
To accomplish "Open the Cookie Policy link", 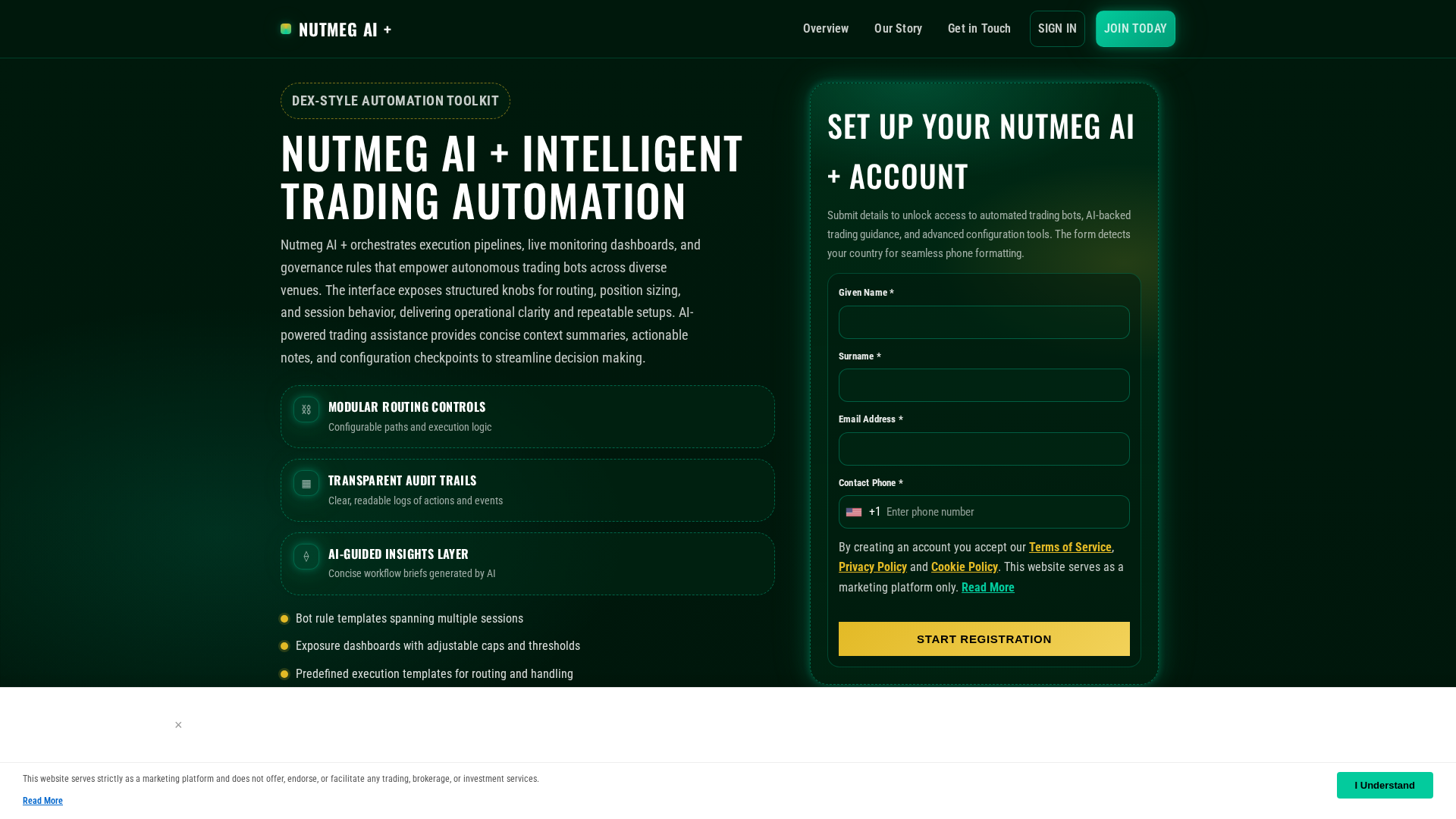I will tap(965, 567).
